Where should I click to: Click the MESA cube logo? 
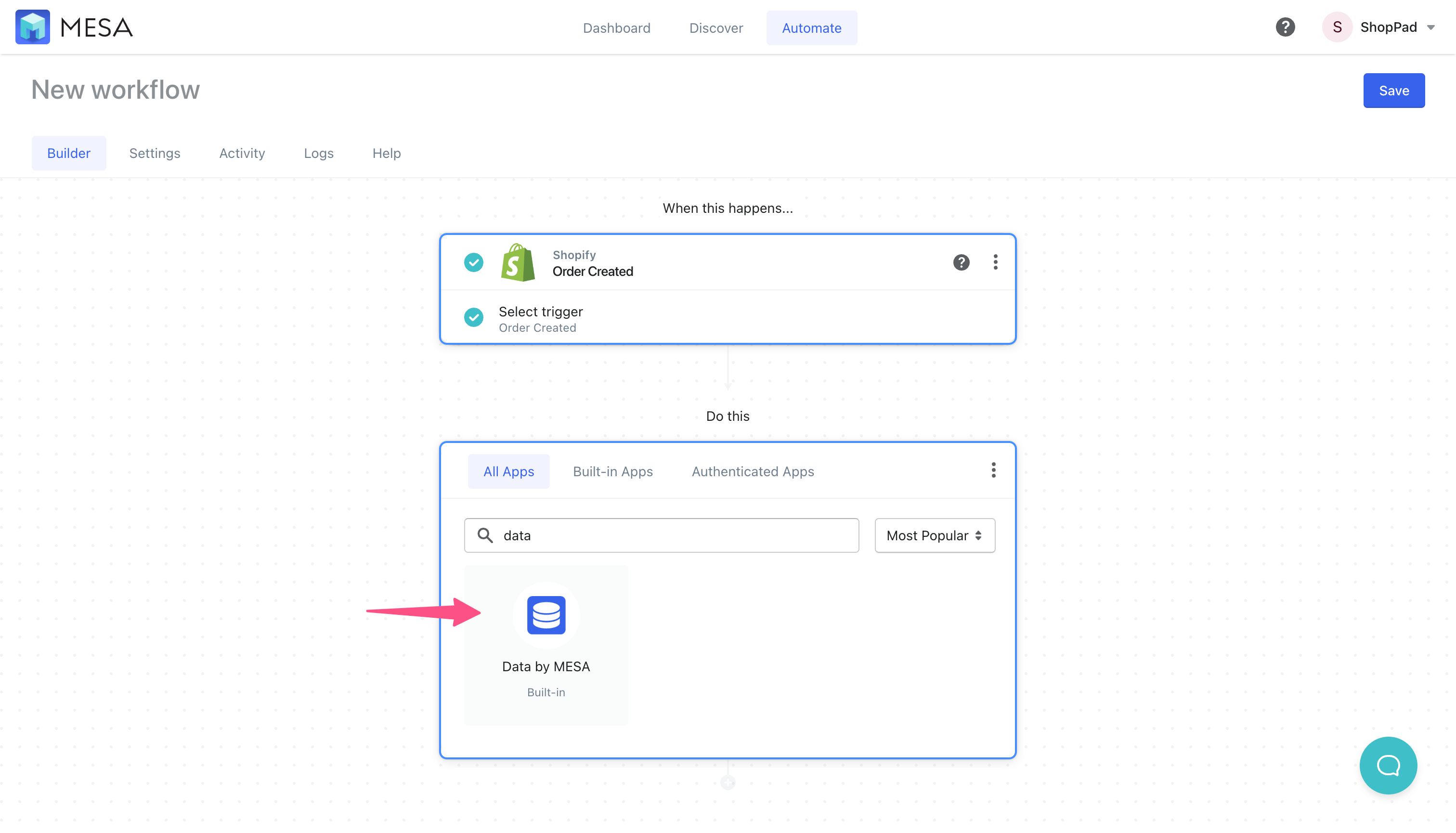33,27
